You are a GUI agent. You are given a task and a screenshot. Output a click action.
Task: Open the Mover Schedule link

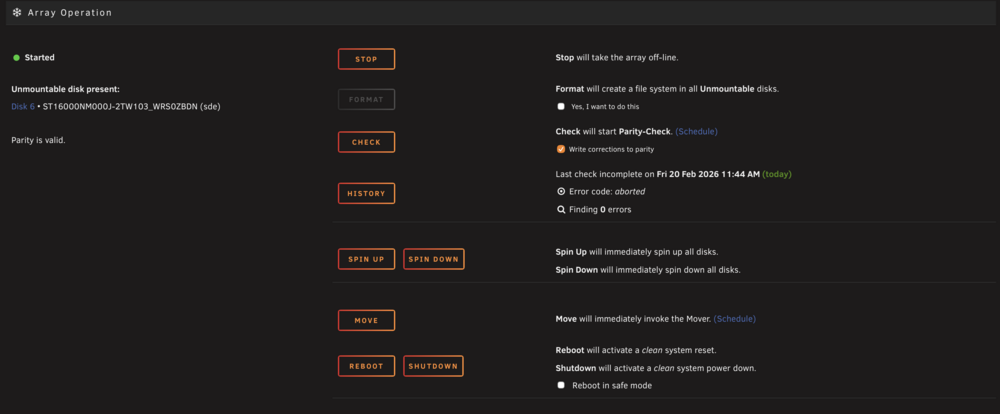(735, 318)
